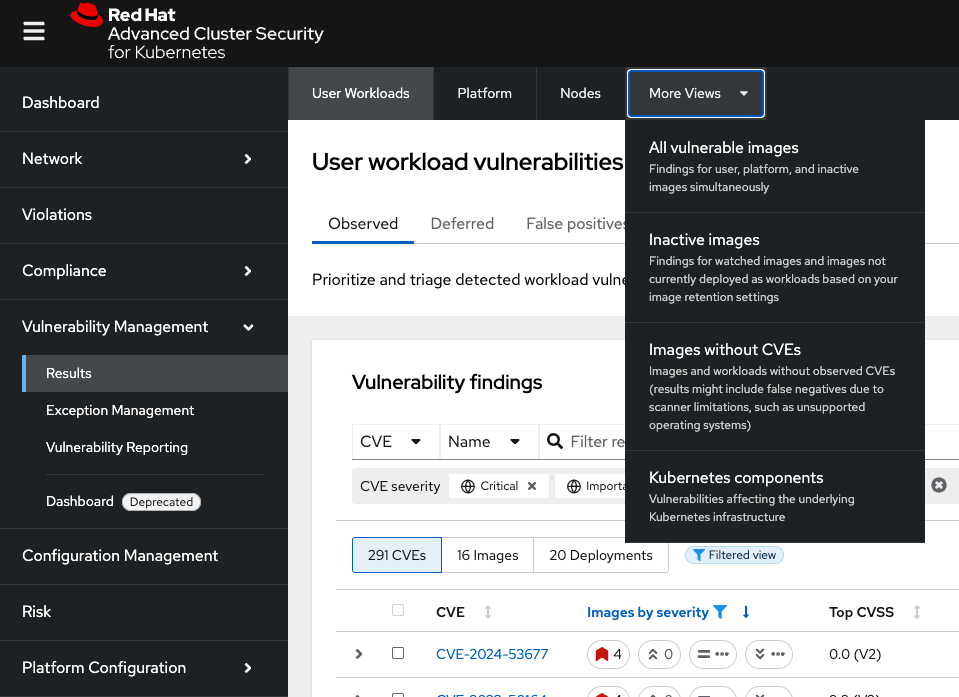
Task: Click the Red Hat logo
Action: pyautogui.click(x=197, y=32)
